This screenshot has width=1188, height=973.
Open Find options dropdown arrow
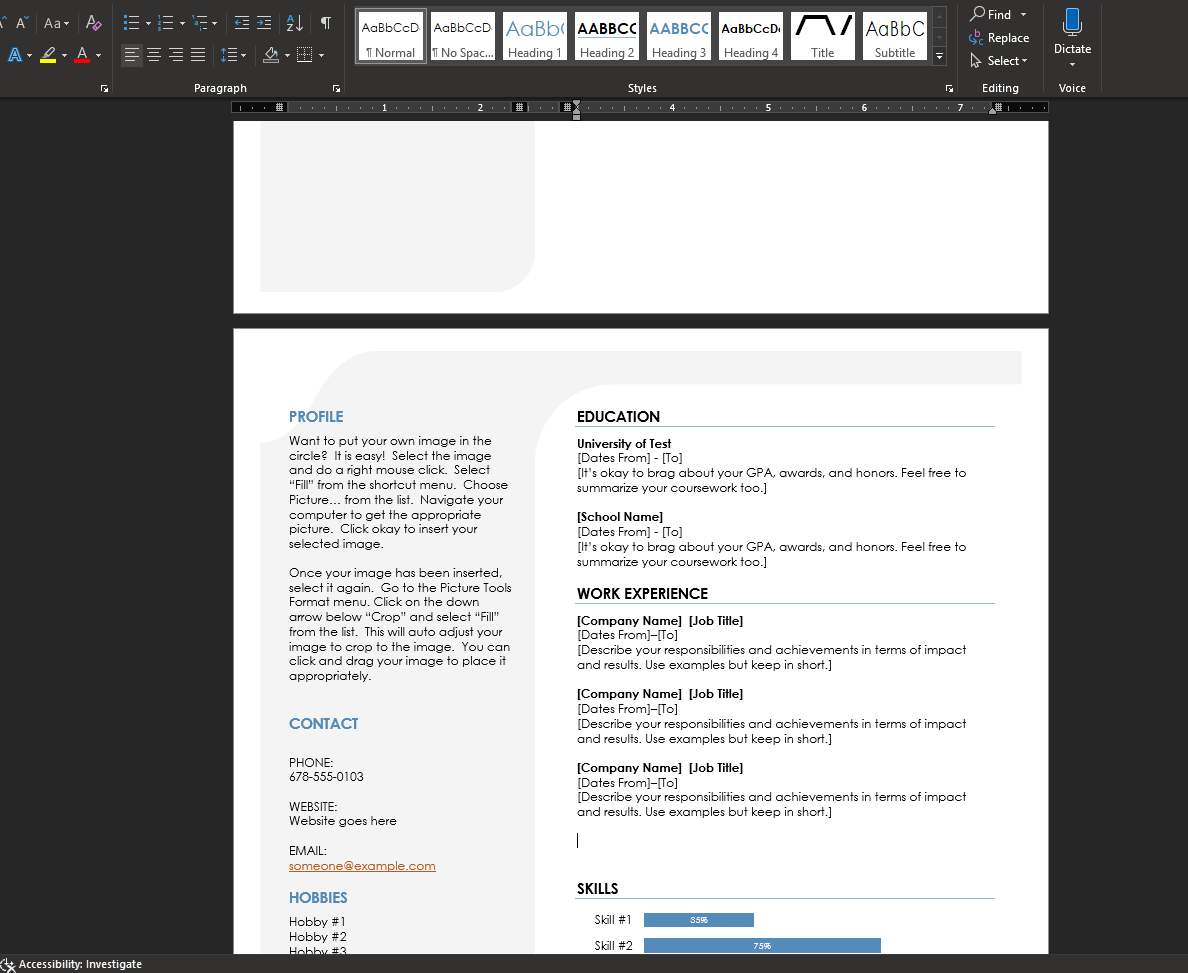pyautogui.click(x=1024, y=14)
